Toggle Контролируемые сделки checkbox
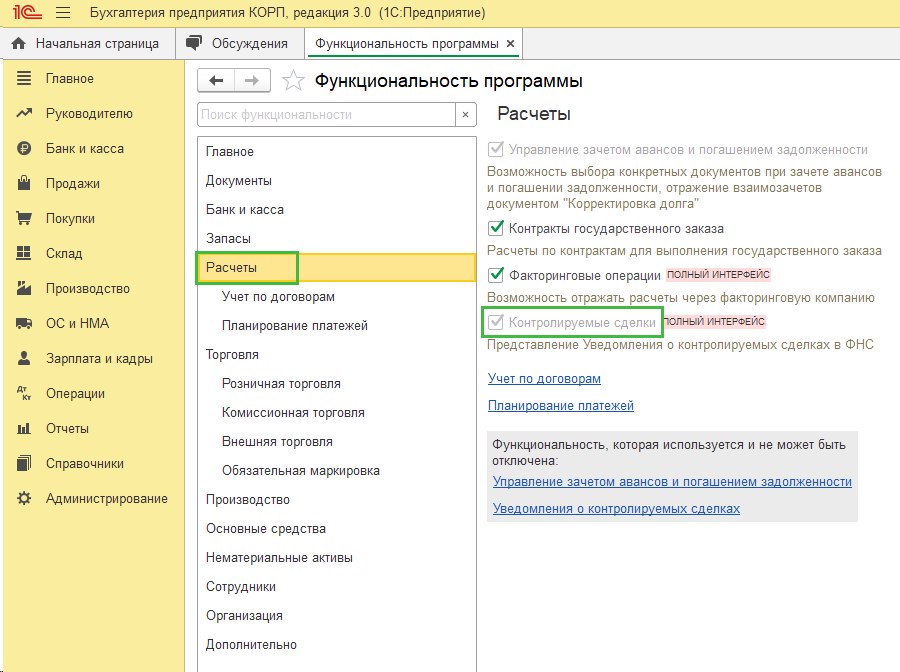This screenshot has height=672, width=900. click(x=495, y=322)
